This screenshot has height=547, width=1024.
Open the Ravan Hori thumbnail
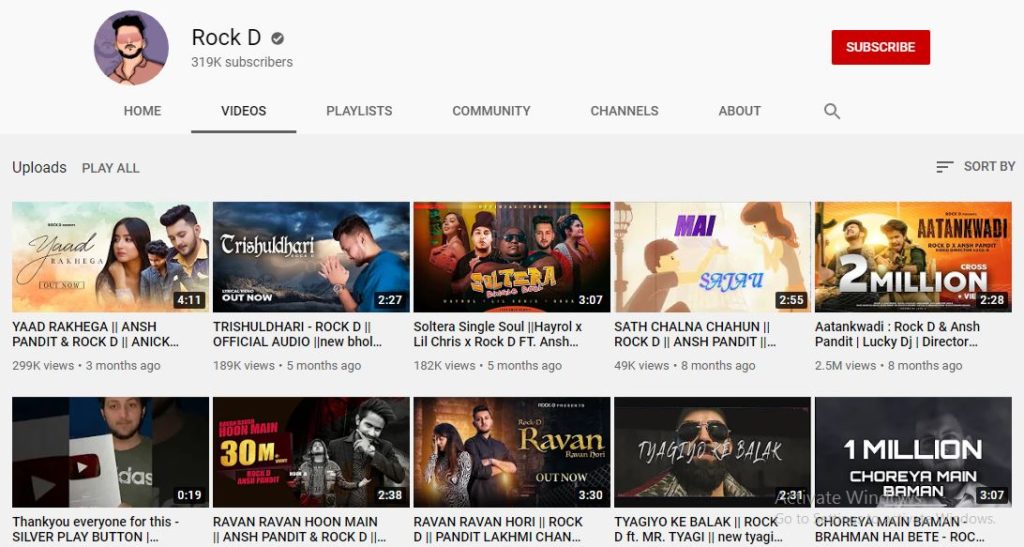click(x=512, y=452)
